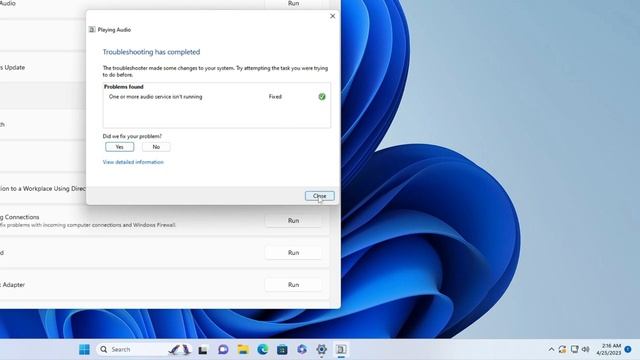This screenshot has height=360, width=640.
Task: Click the "Fixed" status text
Action: (x=275, y=97)
